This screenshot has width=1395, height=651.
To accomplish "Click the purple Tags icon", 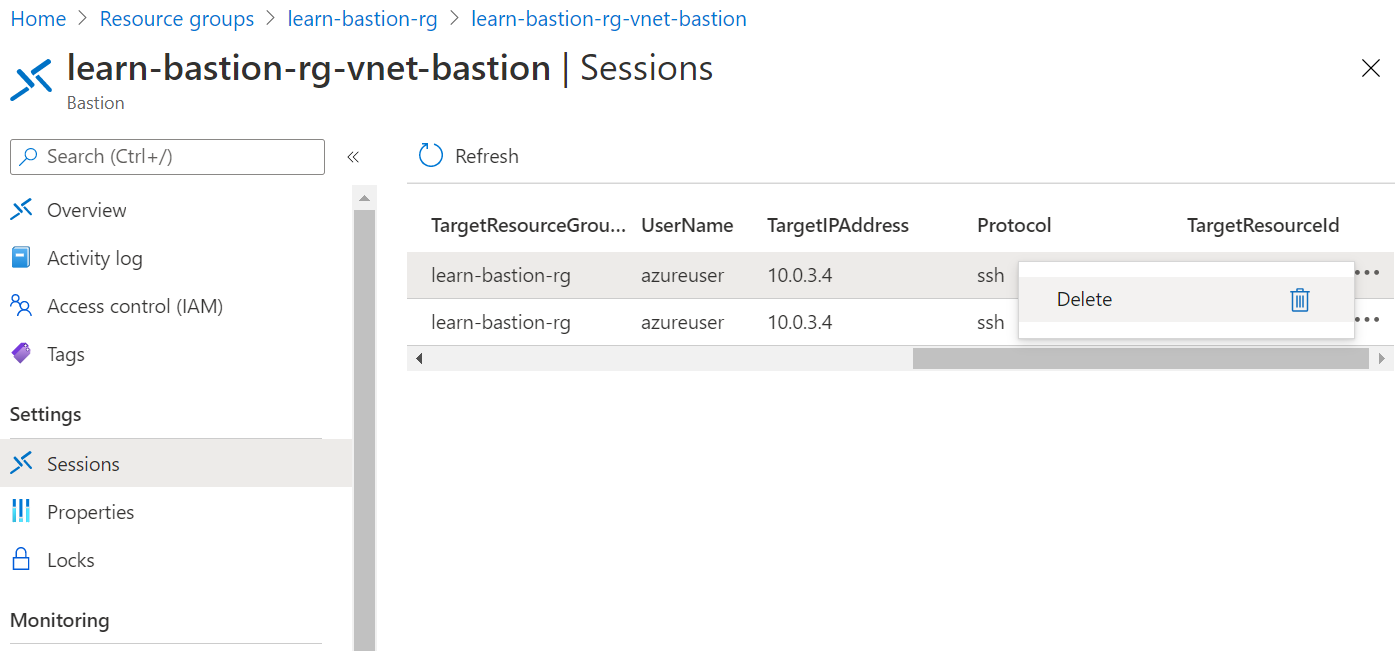I will (x=21, y=354).
